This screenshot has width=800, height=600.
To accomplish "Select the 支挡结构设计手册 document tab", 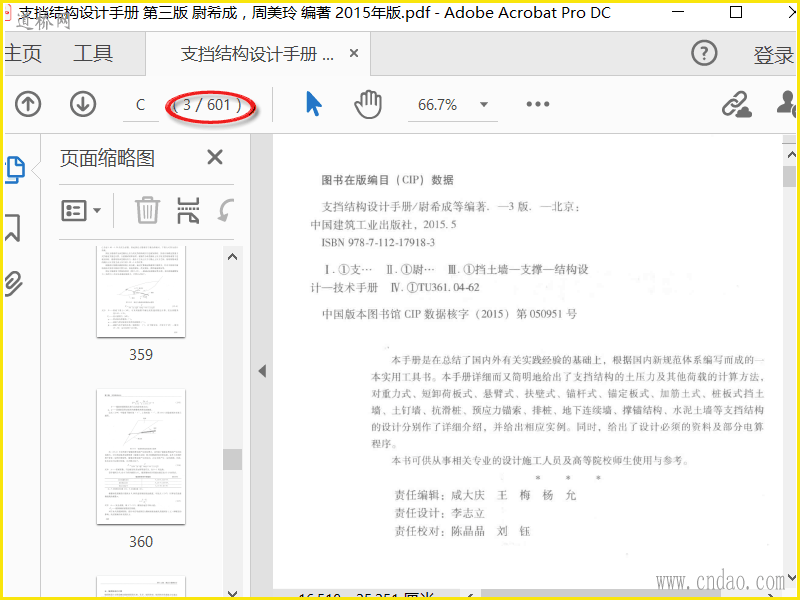I will [257, 54].
